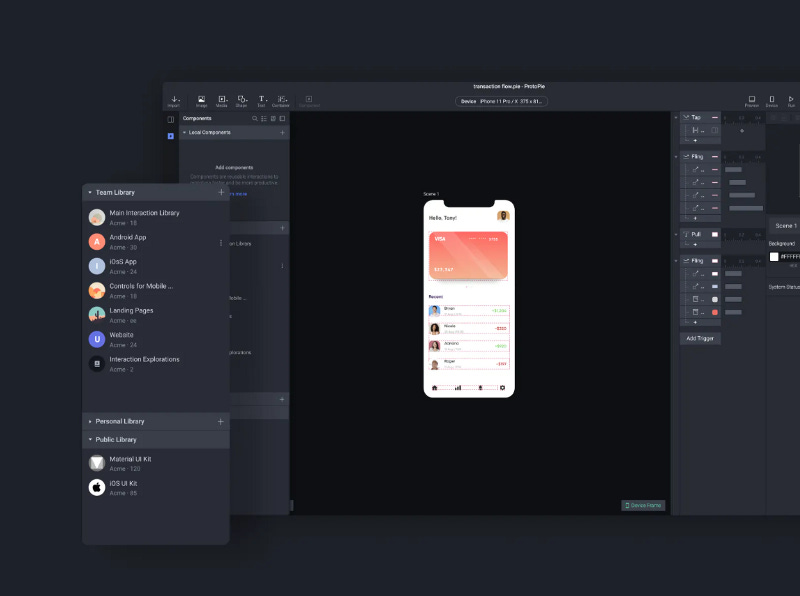Viewport: 800px width, 596px height.
Task: Add a library to Team Library
Action: tap(221, 192)
